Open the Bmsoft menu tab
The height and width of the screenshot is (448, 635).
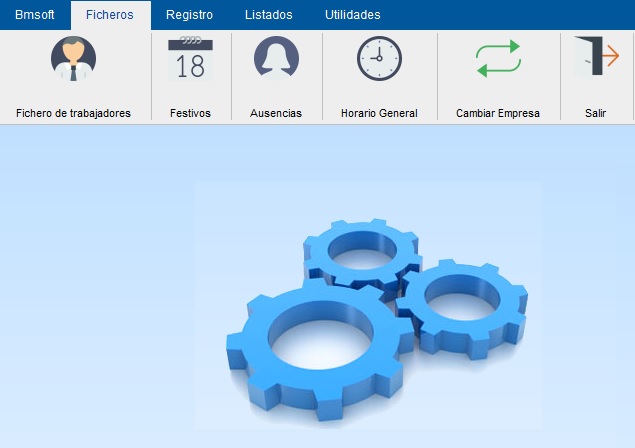pyautogui.click(x=35, y=15)
